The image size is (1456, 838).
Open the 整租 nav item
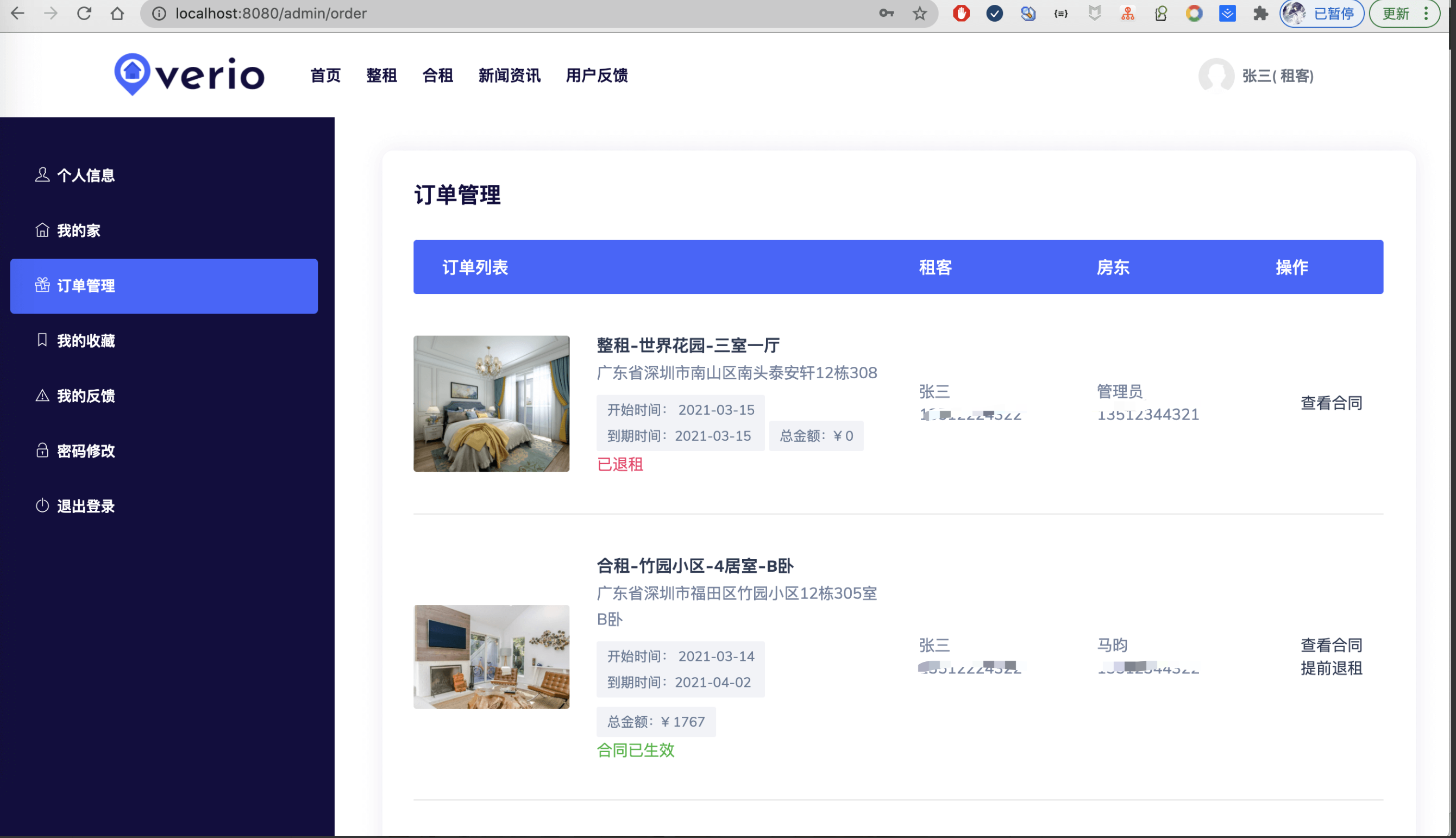click(x=381, y=76)
